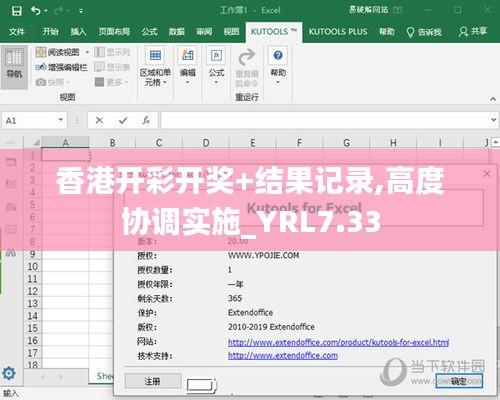Expand the formula bar chevron
Viewport: 500px width, 400px height.
[494, 119]
